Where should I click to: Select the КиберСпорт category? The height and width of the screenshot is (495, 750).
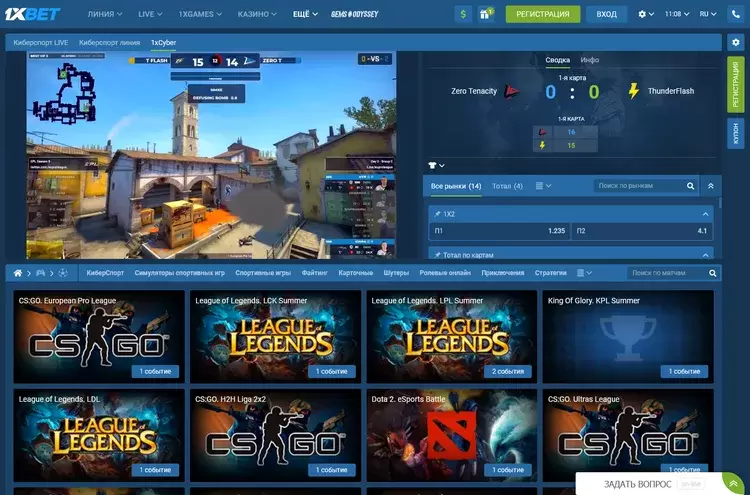pos(105,273)
